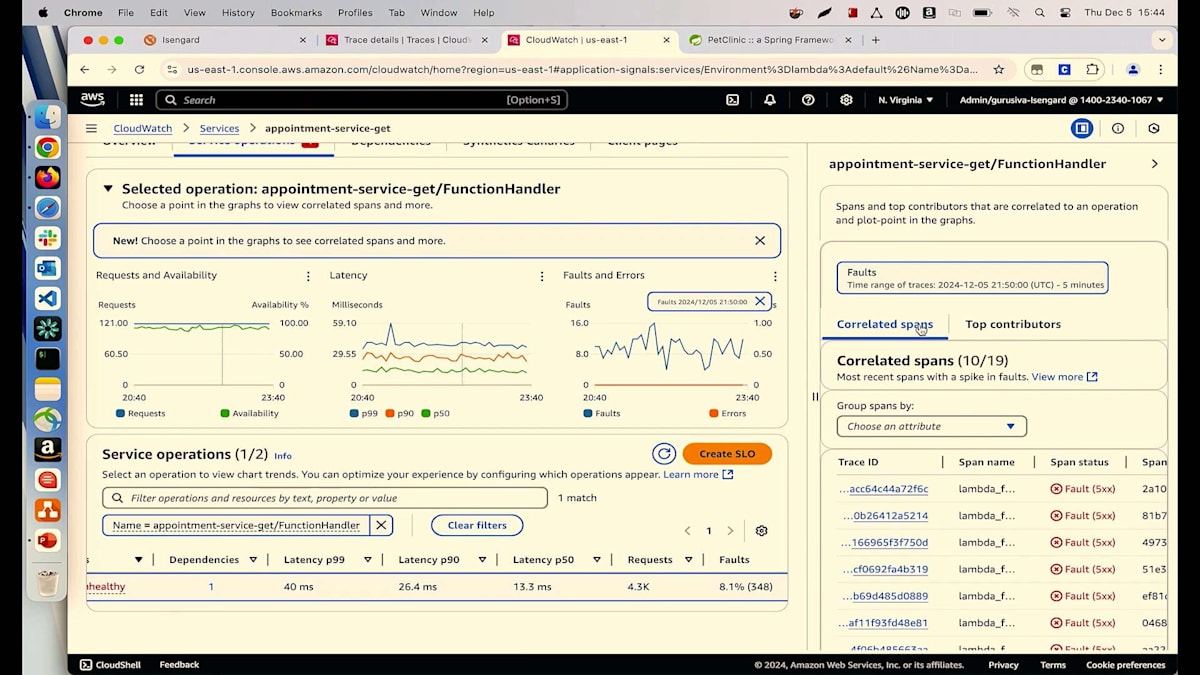Open the AWS services grid menu
This screenshot has width=1200, height=675.
click(136, 100)
